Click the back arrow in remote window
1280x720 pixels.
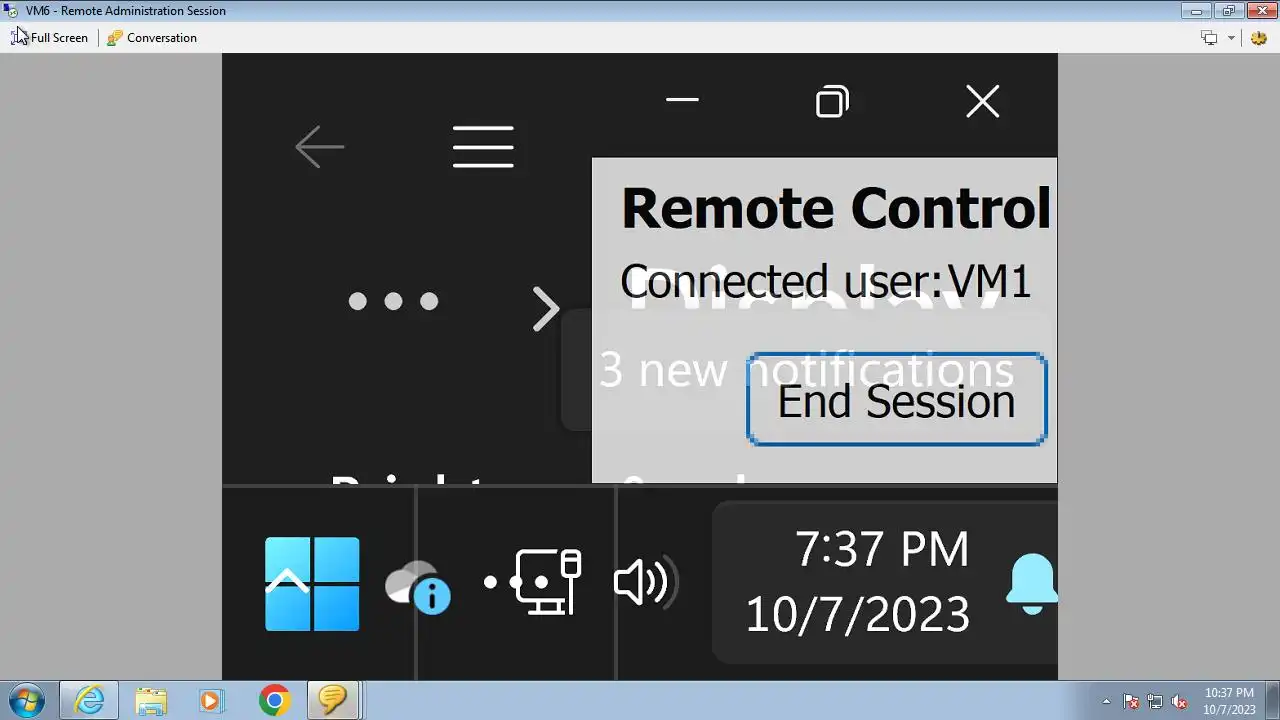click(x=320, y=147)
